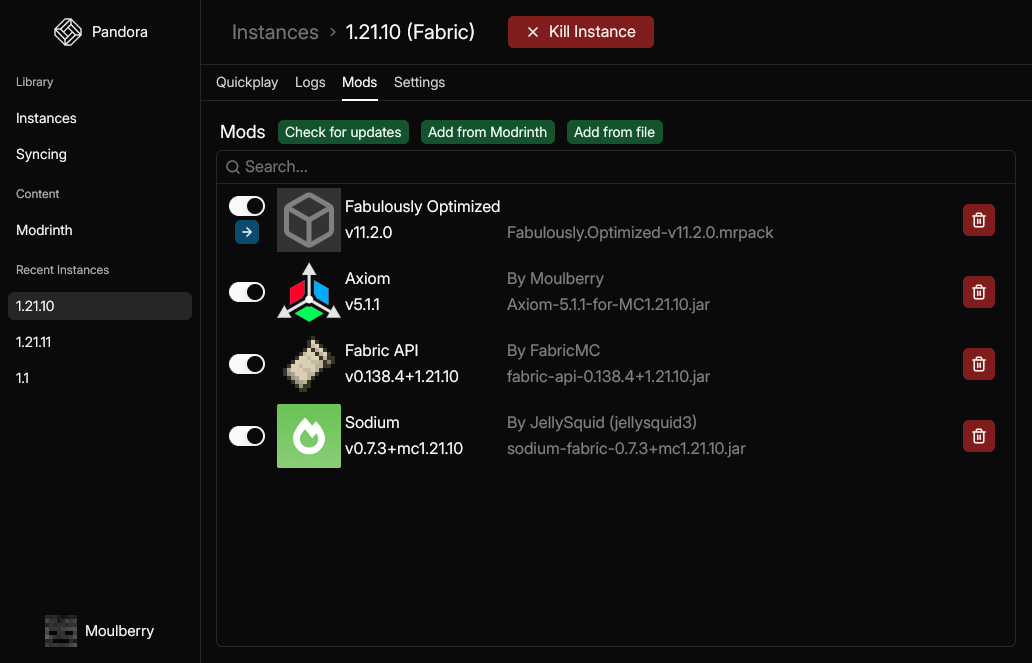Click the search magnifier icon
Image resolution: width=1032 pixels, height=663 pixels.
click(x=232, y=167)
